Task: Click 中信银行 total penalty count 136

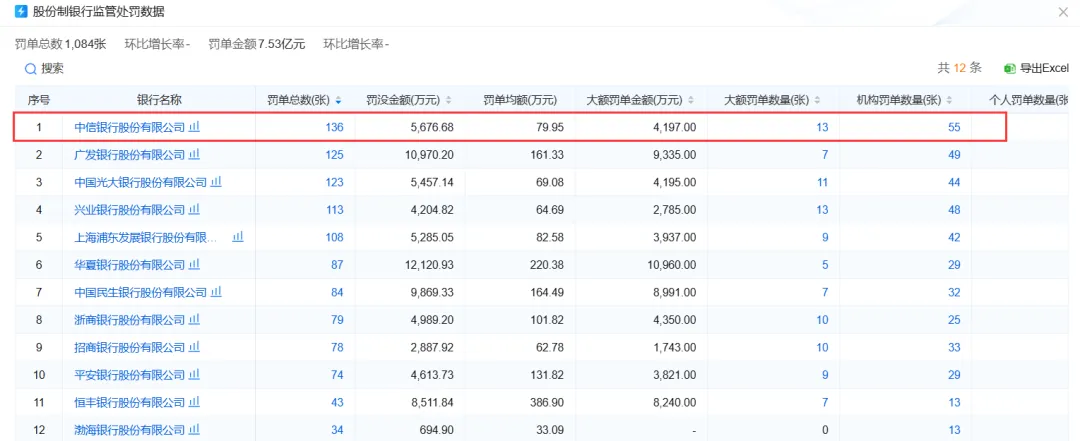Action: (x=334, y=127)
